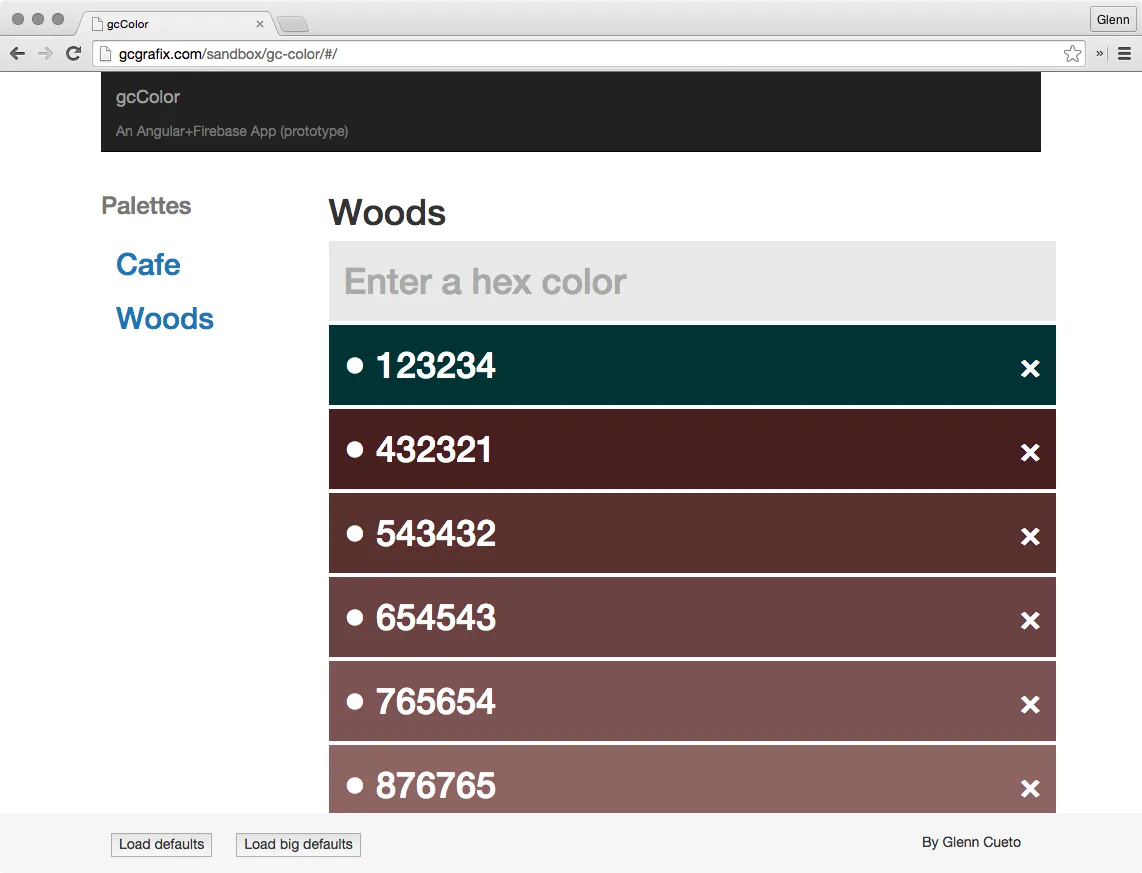Click the reload icon in the browser toolbar
This screenshot has width=1142, height=873.
(x=73, y=53)
